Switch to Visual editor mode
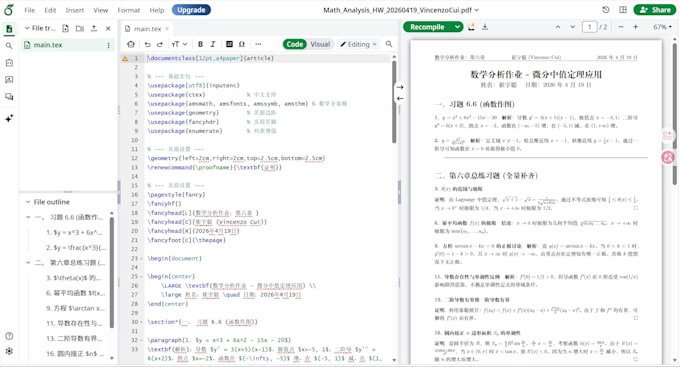Image resolution: width=680 pixels, height=367 pixels. [x=320, y=44]
